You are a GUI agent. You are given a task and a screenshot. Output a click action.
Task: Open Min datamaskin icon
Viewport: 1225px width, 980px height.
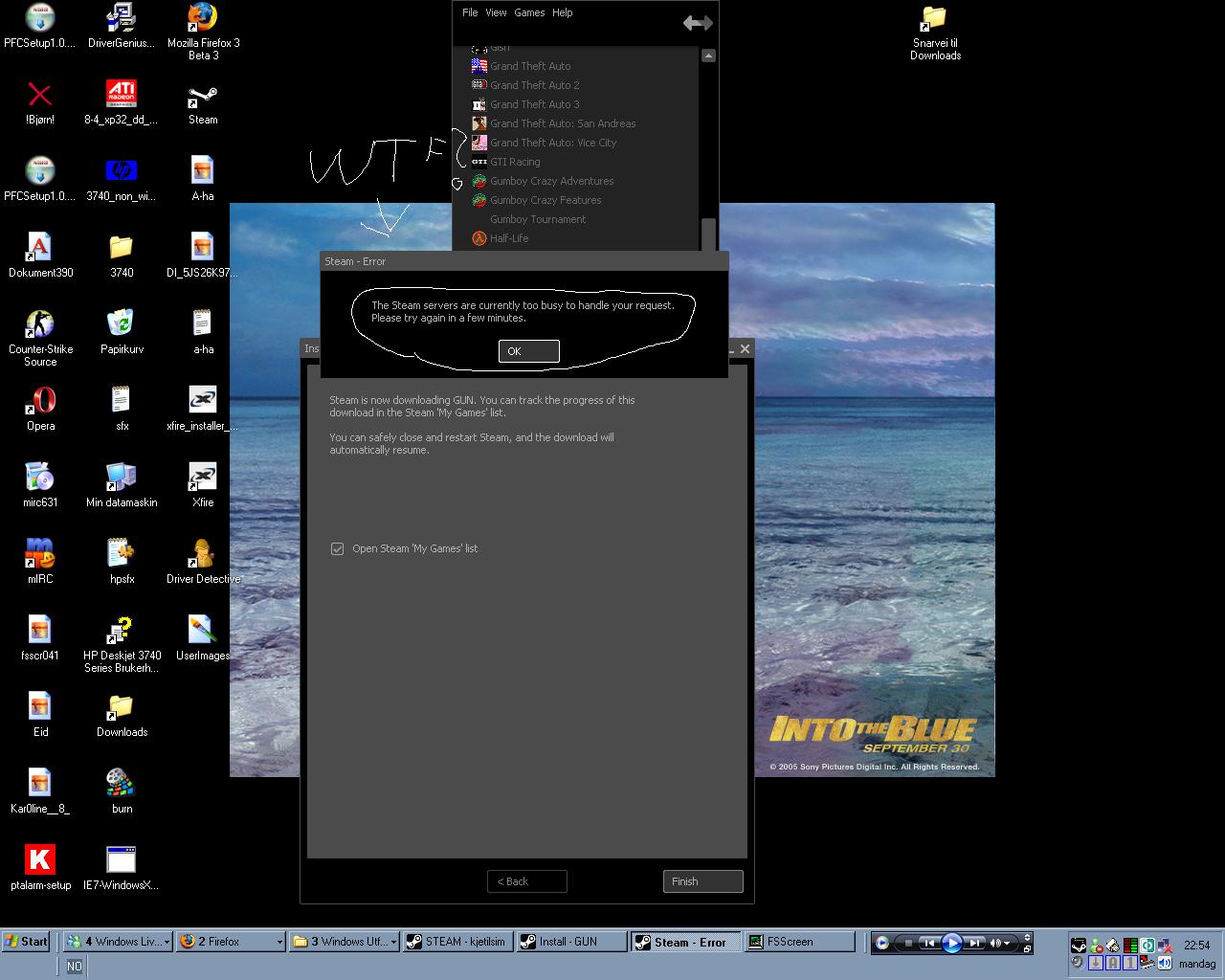[x=122, y=485]
